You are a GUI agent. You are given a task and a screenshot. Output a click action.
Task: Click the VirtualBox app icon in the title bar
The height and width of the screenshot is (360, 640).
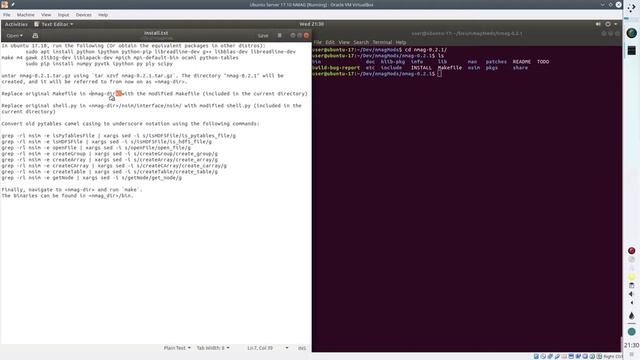coord(4,4)
